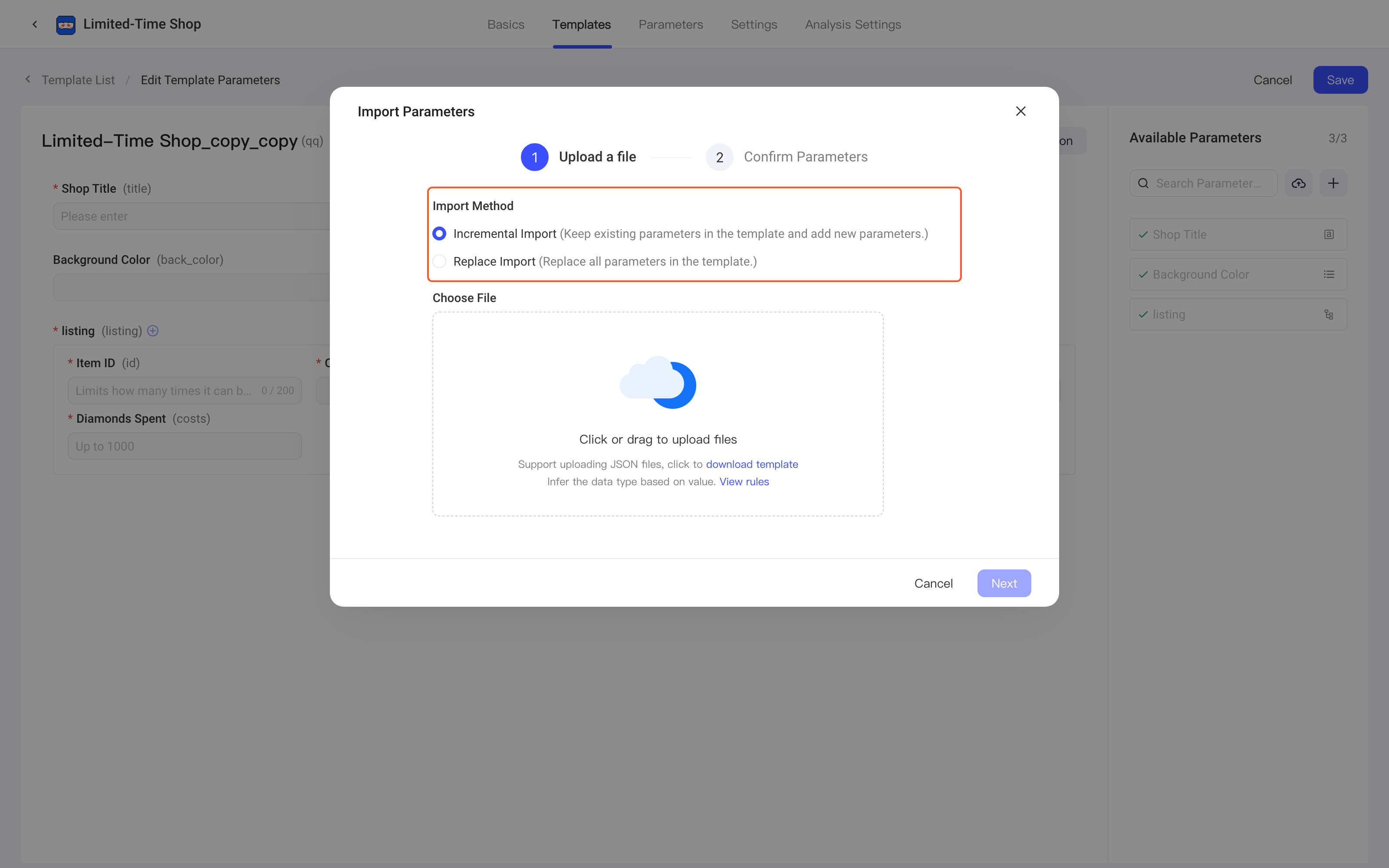This screenshot has width=1389, height=868.
Task: Click Next in the import dialog
Action: 1004,583
